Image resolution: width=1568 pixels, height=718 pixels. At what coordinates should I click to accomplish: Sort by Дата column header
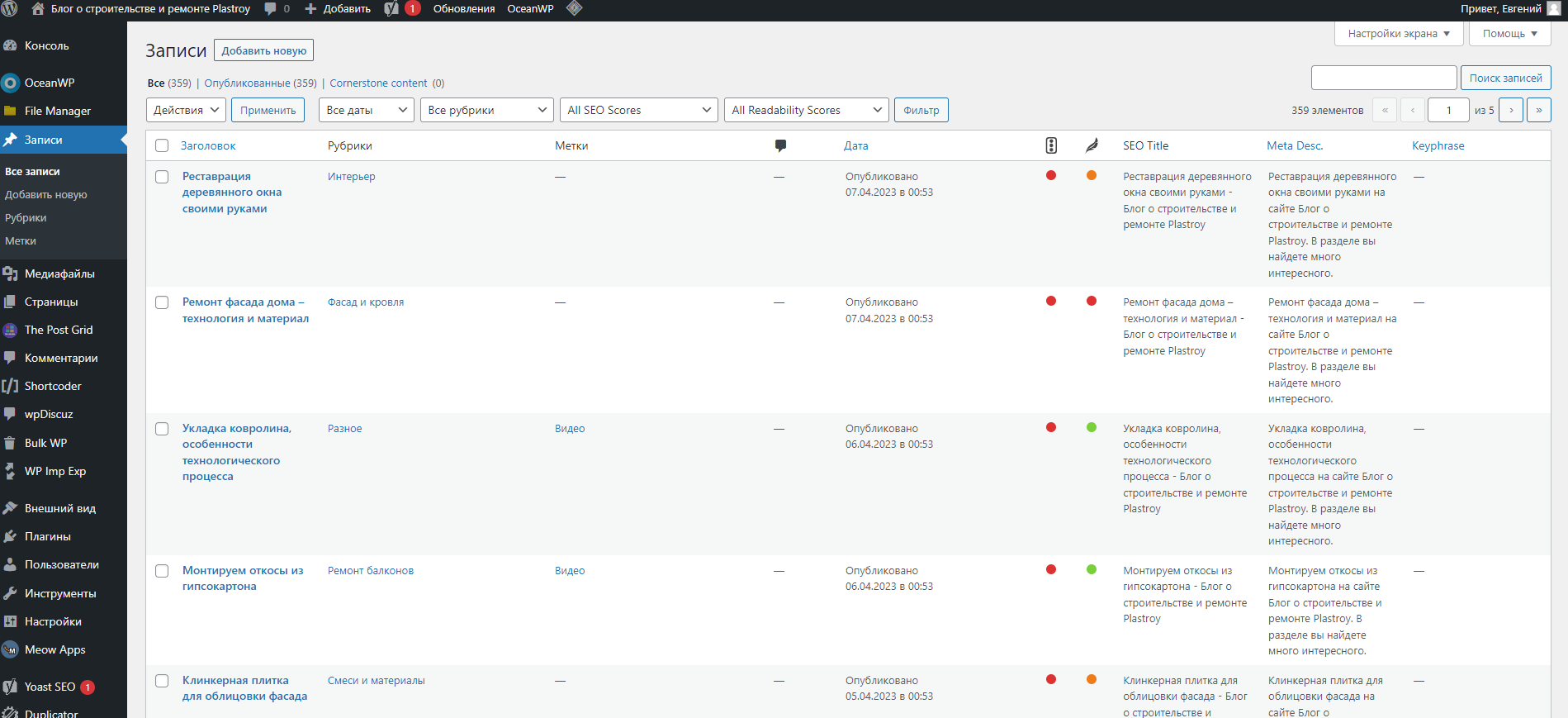click(856, 145)
